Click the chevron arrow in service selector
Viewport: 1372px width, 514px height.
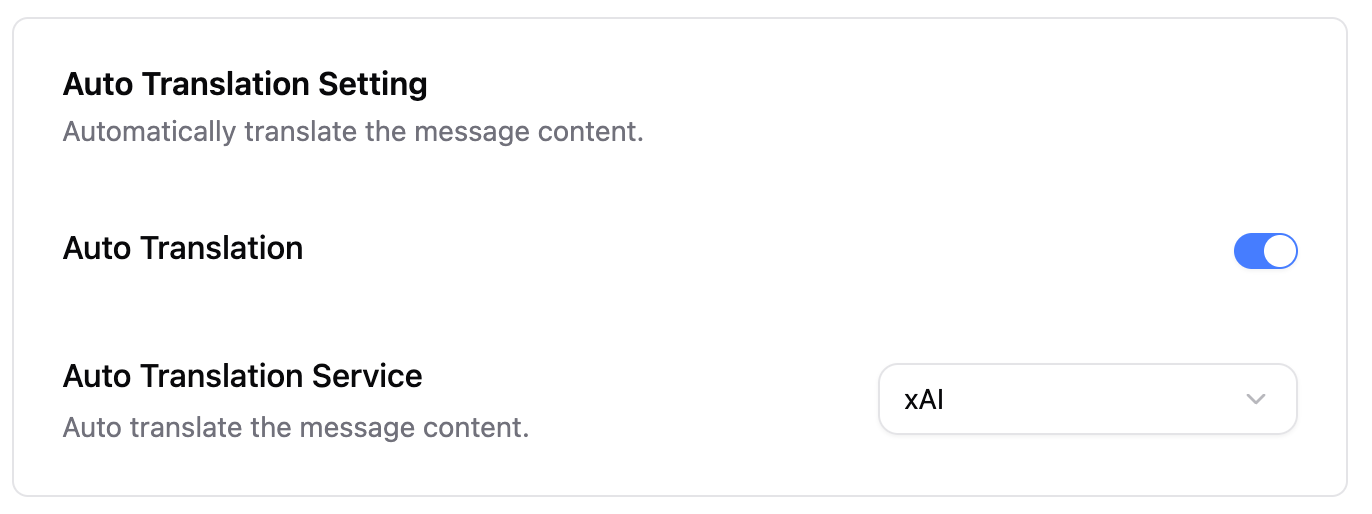tap(1256, 400)
